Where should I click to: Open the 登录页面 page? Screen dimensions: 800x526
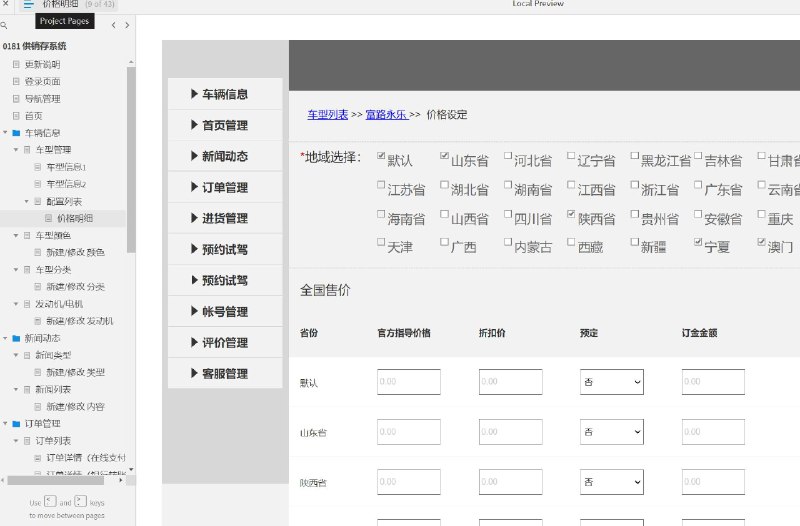(x=42, y=82)
